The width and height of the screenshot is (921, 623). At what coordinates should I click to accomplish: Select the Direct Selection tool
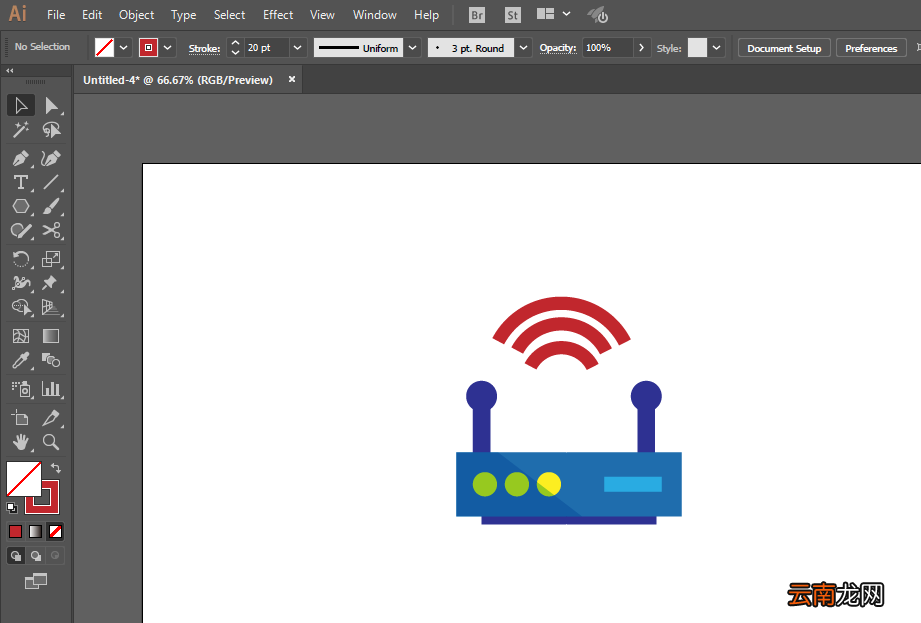click(51, 106)
